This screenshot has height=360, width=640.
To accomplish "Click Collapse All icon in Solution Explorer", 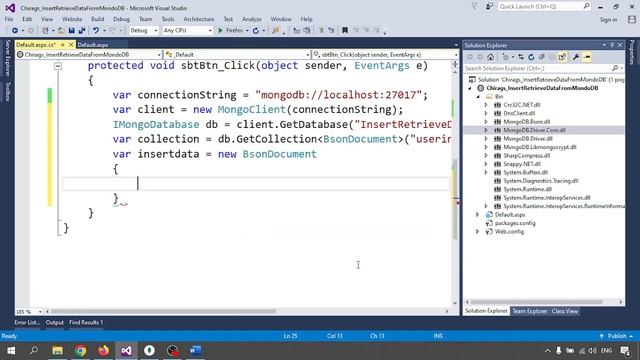I will click(x=542, y=57).
